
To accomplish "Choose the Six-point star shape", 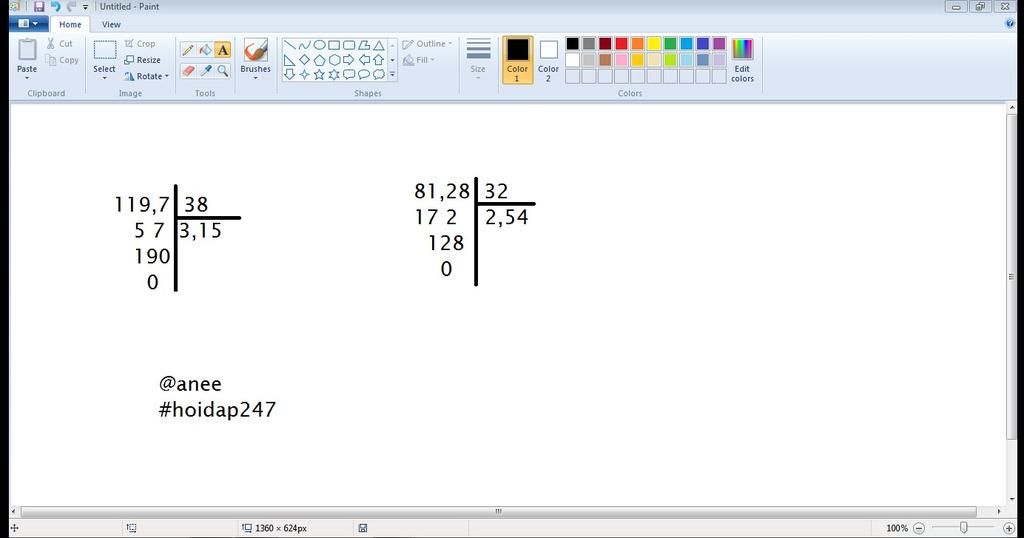I will (334, 74).
